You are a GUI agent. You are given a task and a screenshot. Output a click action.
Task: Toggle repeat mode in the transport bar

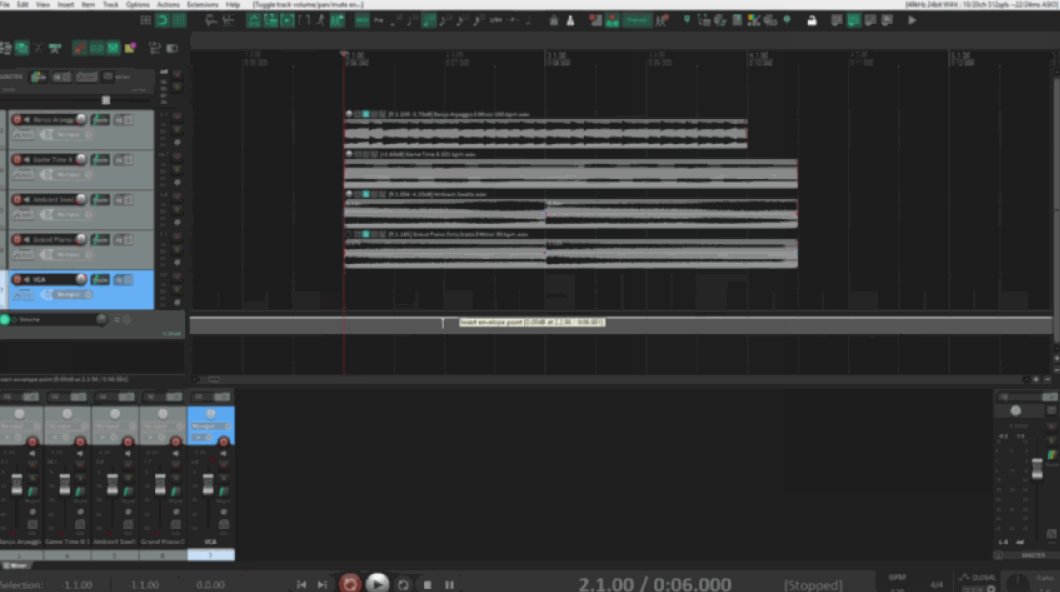point(403,583)
